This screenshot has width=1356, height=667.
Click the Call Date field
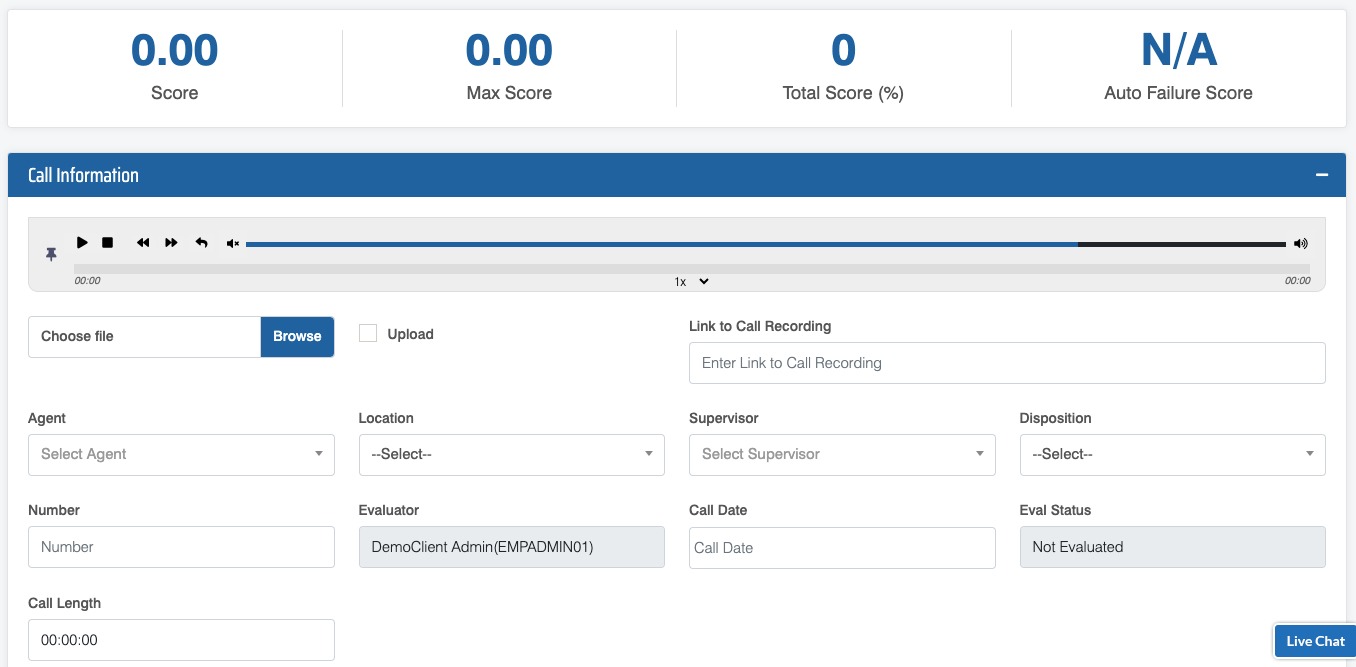coord(842,548)
